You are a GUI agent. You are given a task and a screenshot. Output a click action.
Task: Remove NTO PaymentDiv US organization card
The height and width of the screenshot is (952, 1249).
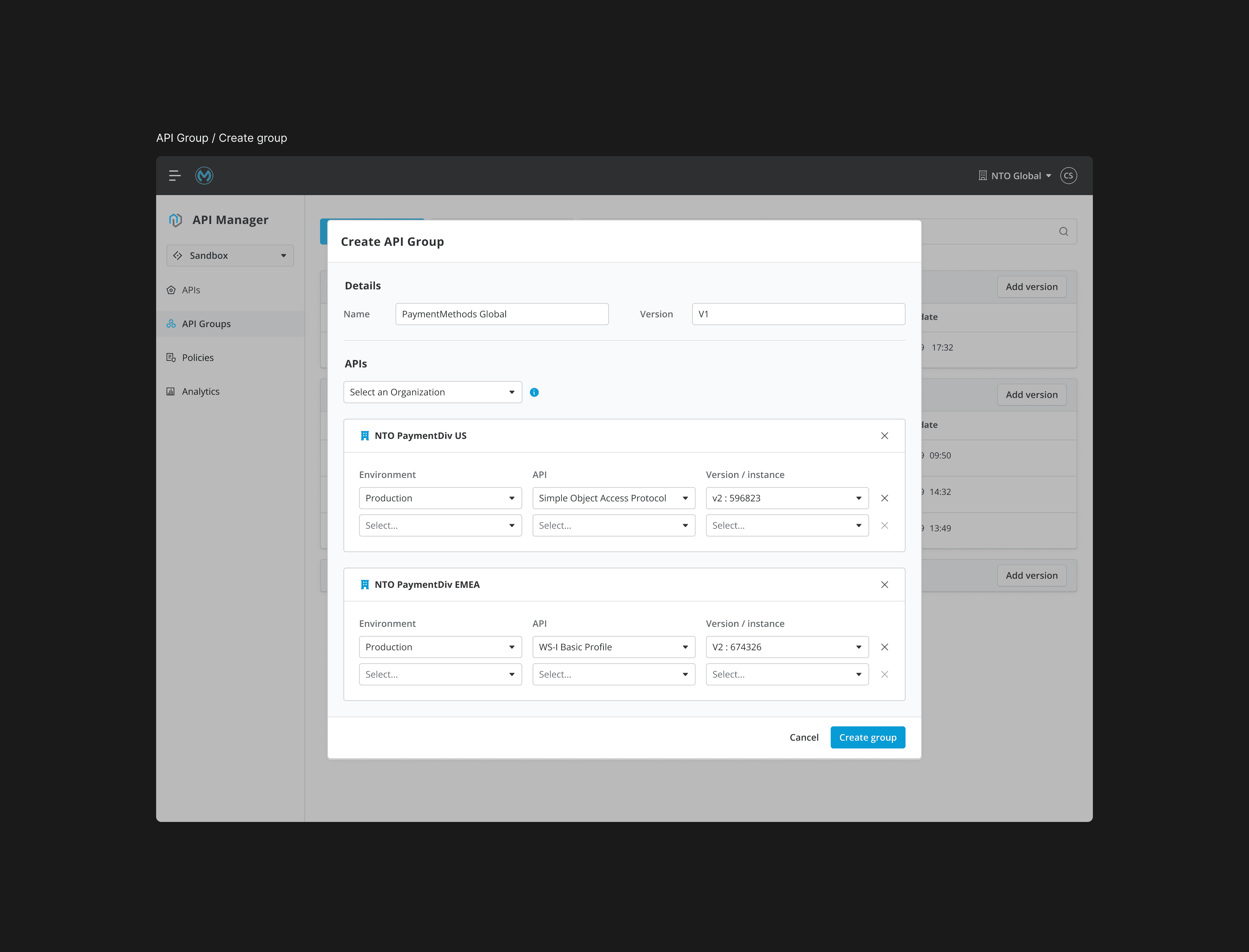click(x=884, y=436)
